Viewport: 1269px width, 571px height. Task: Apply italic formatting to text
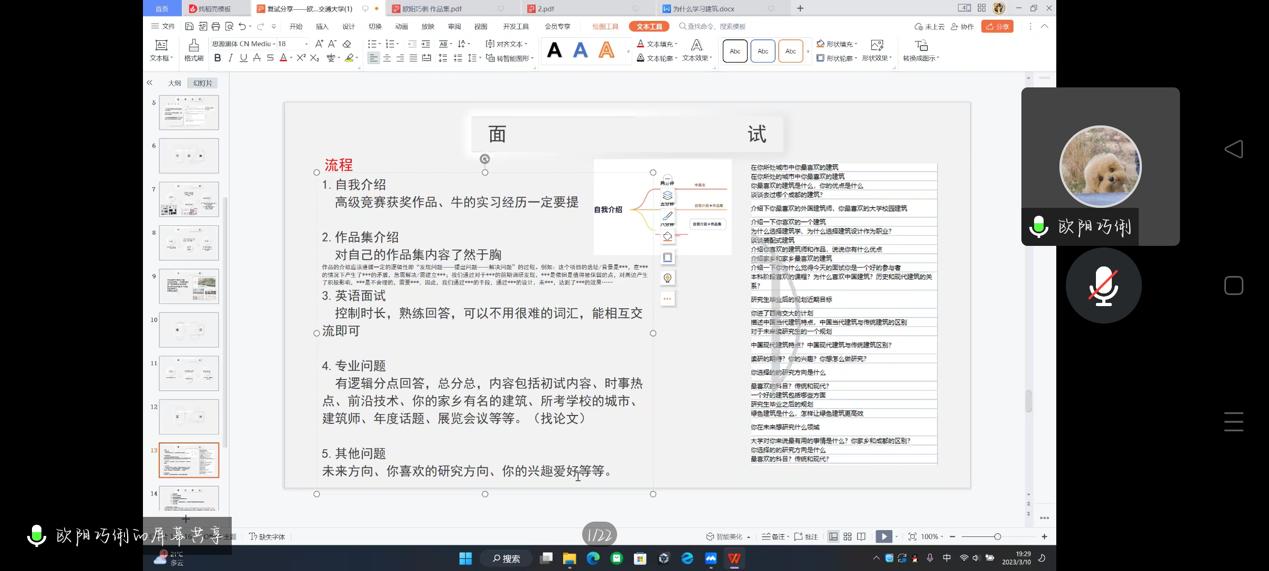click(x=230, y=58)
